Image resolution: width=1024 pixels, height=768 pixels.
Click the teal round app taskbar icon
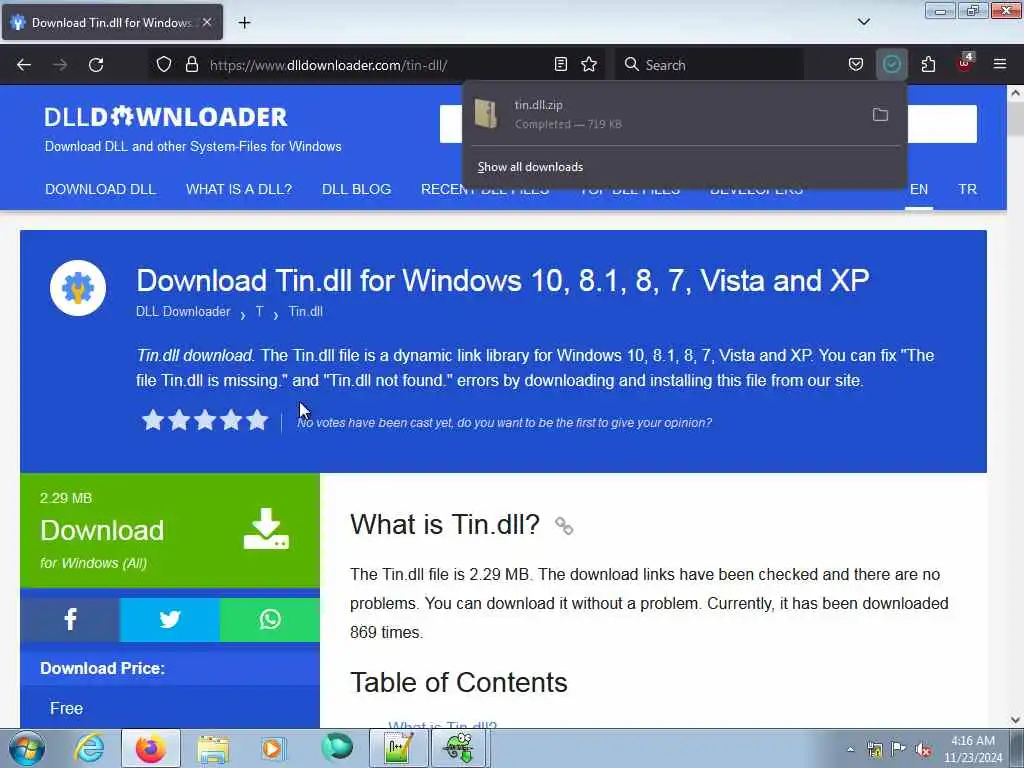point(337,747)
